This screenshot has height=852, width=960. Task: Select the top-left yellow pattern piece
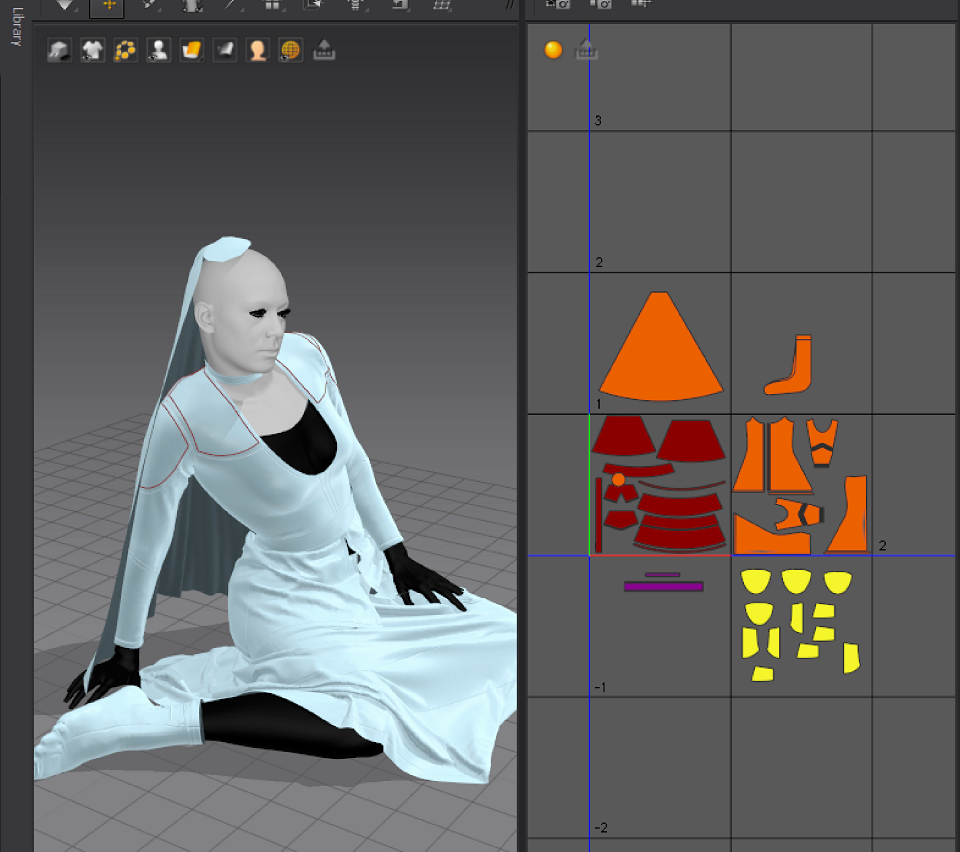click(x=756, y=581)
